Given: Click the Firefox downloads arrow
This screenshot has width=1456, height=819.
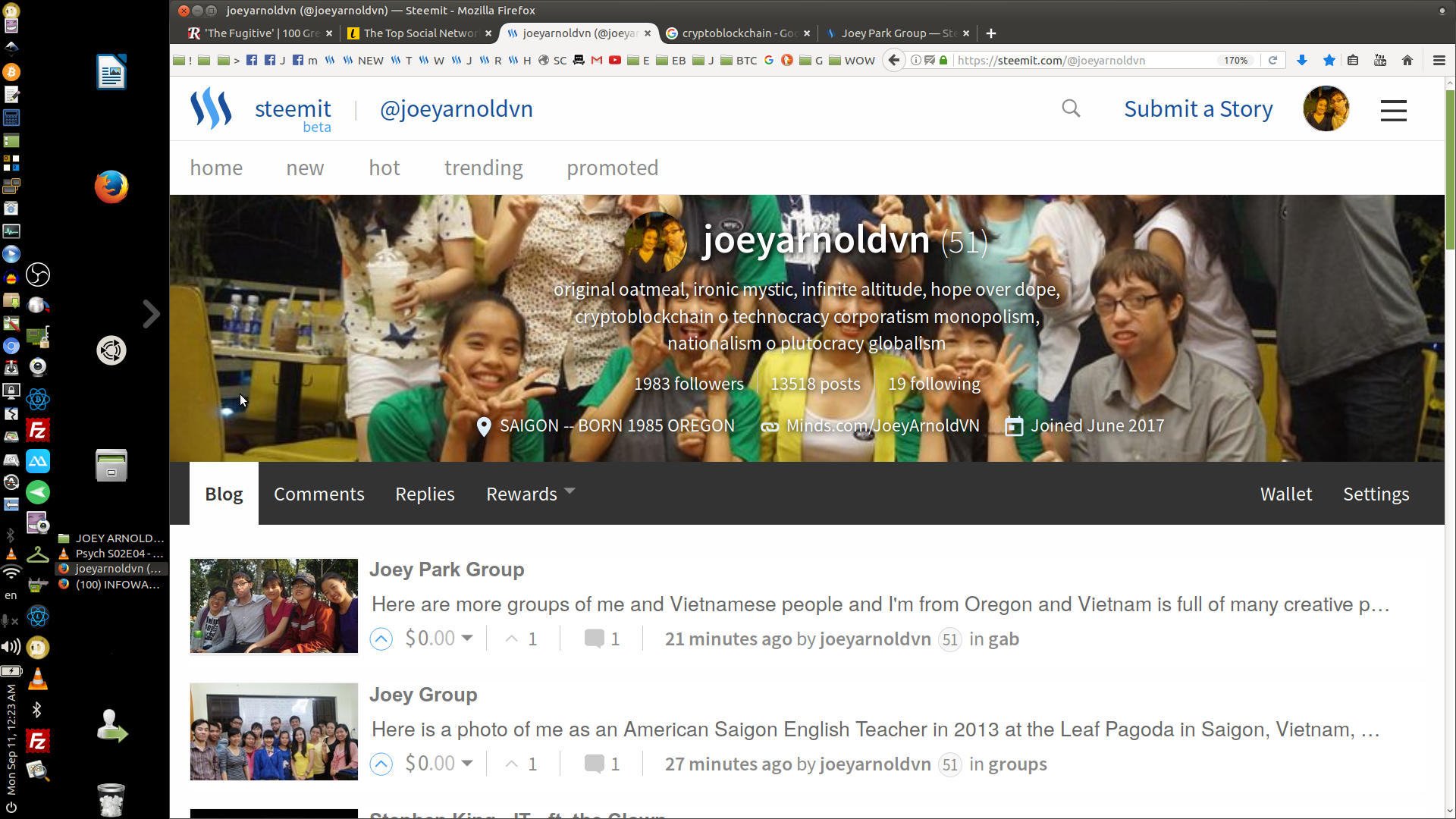Looking at the screenshot, I should pos(1302,60).
